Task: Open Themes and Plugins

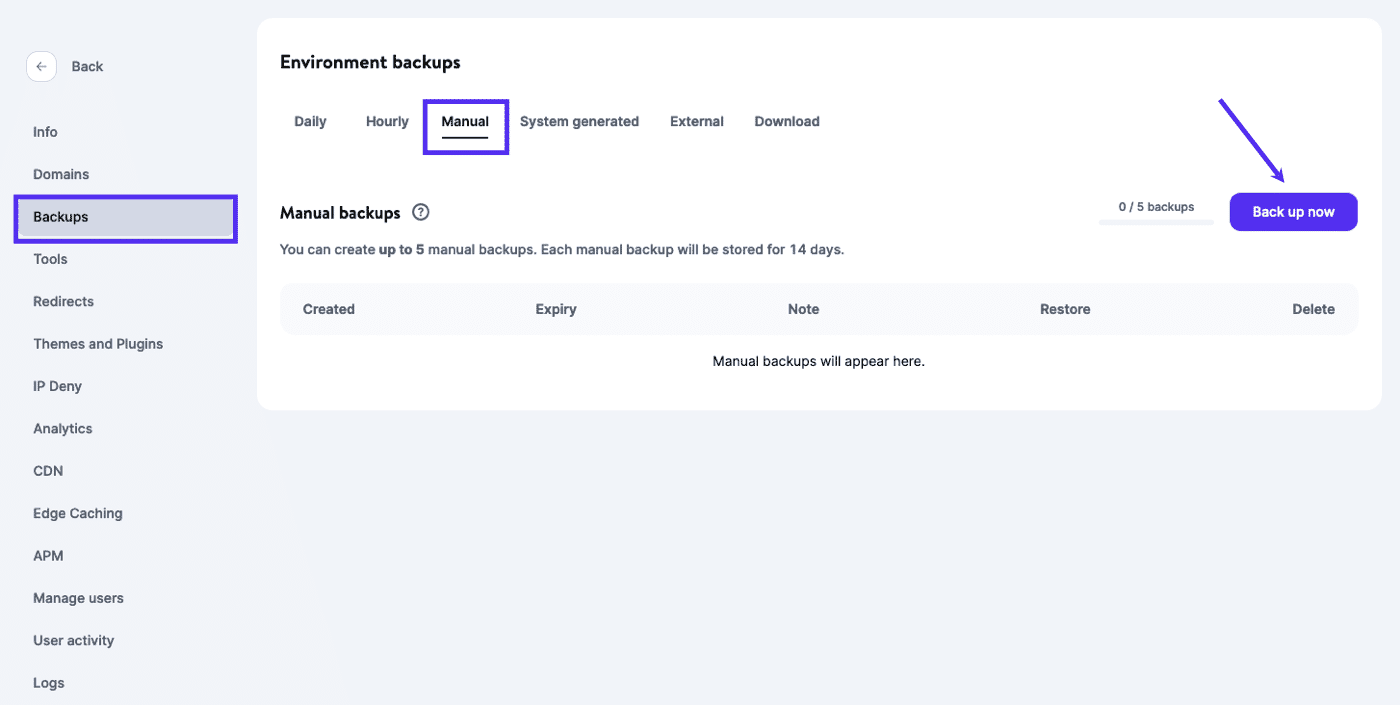Action: [98, 343]
